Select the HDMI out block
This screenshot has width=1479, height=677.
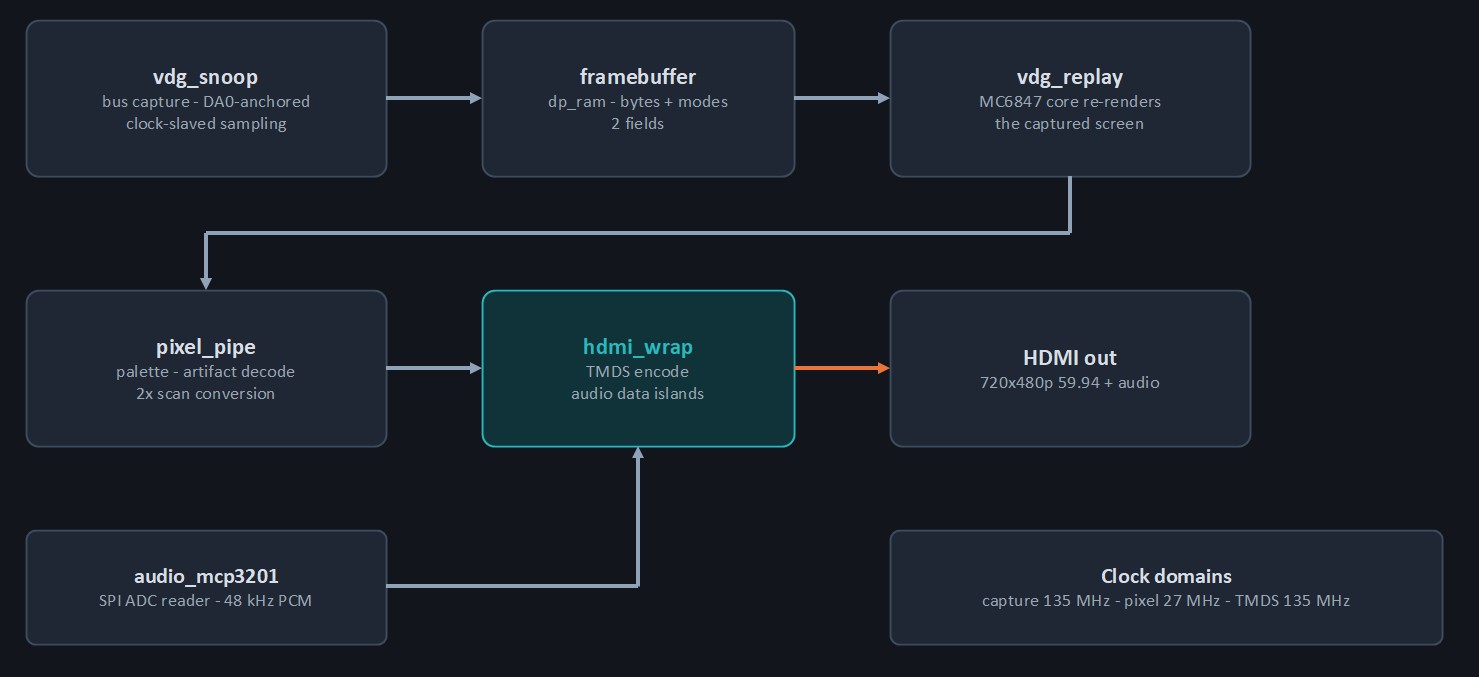pyautogui.click(x=1070, y=369)
